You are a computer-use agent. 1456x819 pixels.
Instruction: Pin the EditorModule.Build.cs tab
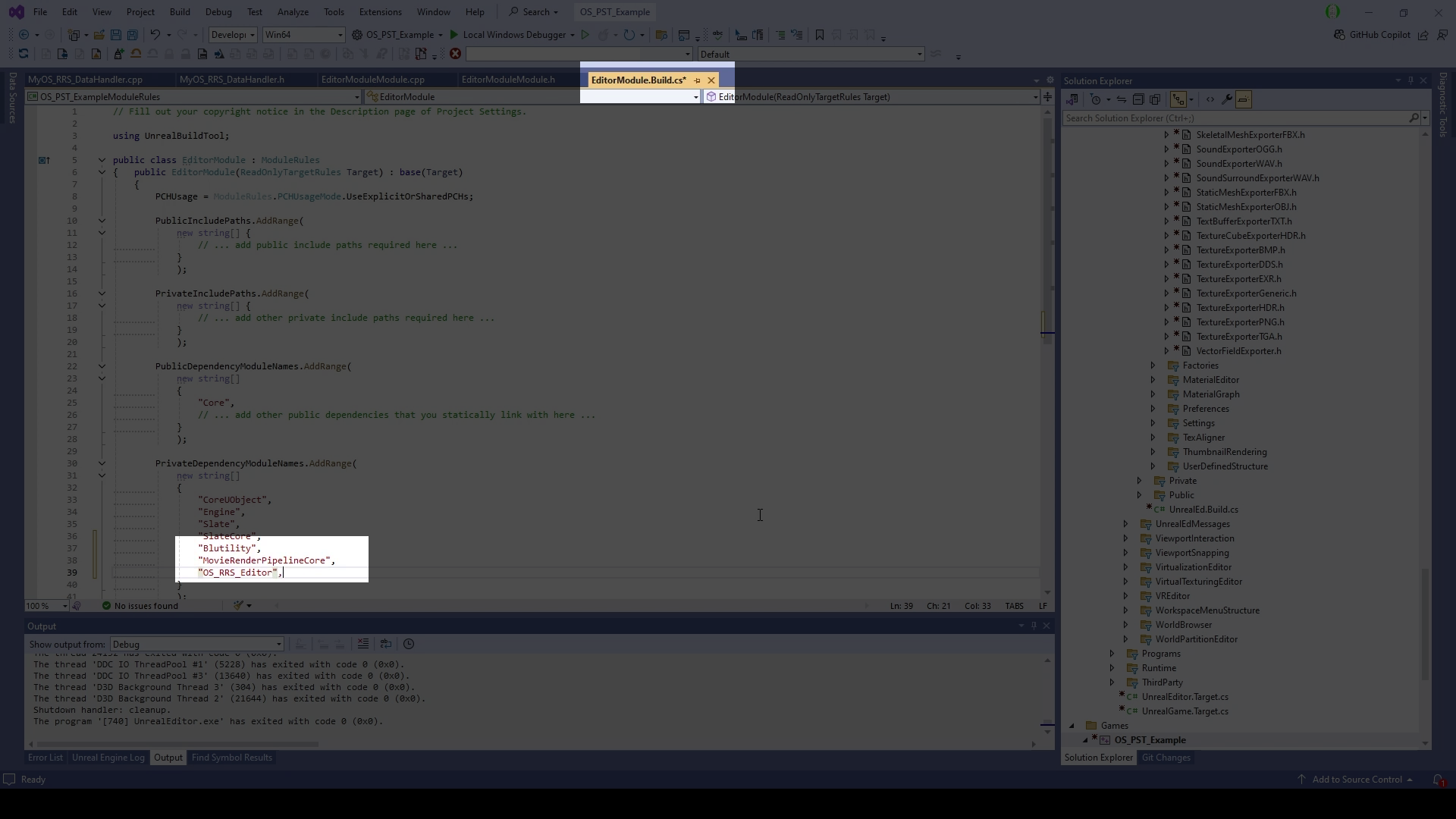coord(697,80)
